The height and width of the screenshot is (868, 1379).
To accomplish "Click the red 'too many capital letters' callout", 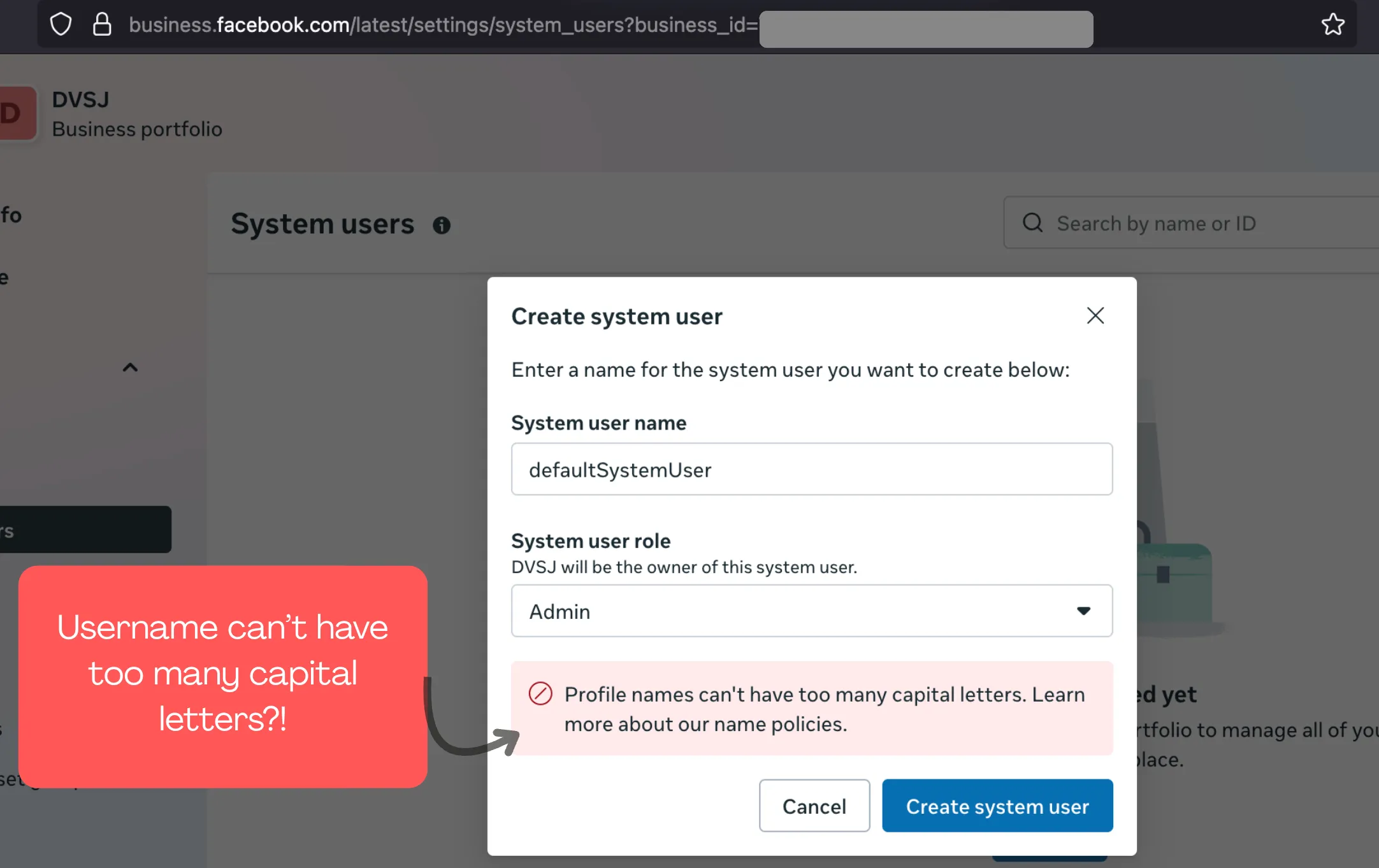I will (x=222, y=676).
